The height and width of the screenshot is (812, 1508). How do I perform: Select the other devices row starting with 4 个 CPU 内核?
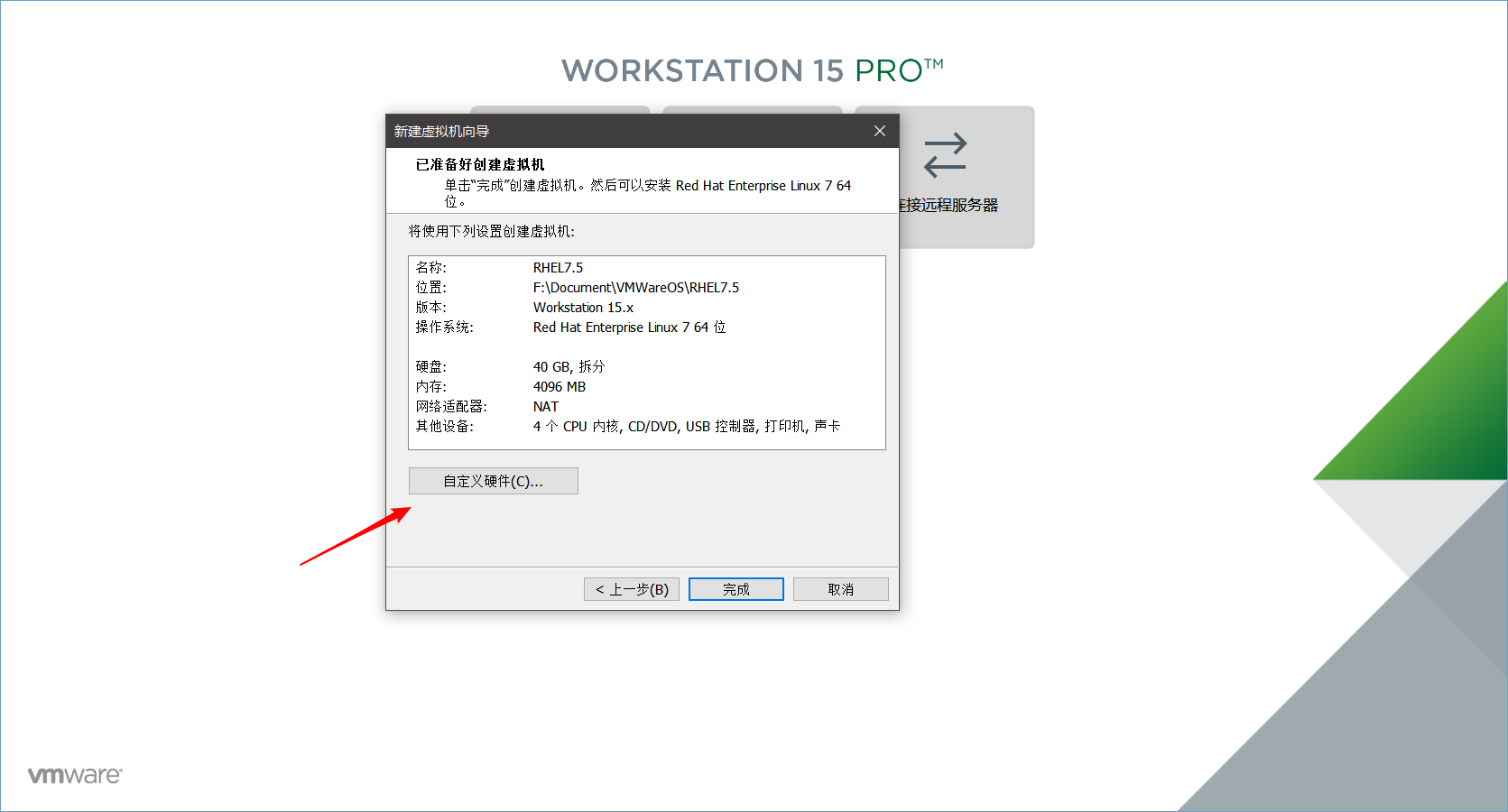click(x=686, y=427)
